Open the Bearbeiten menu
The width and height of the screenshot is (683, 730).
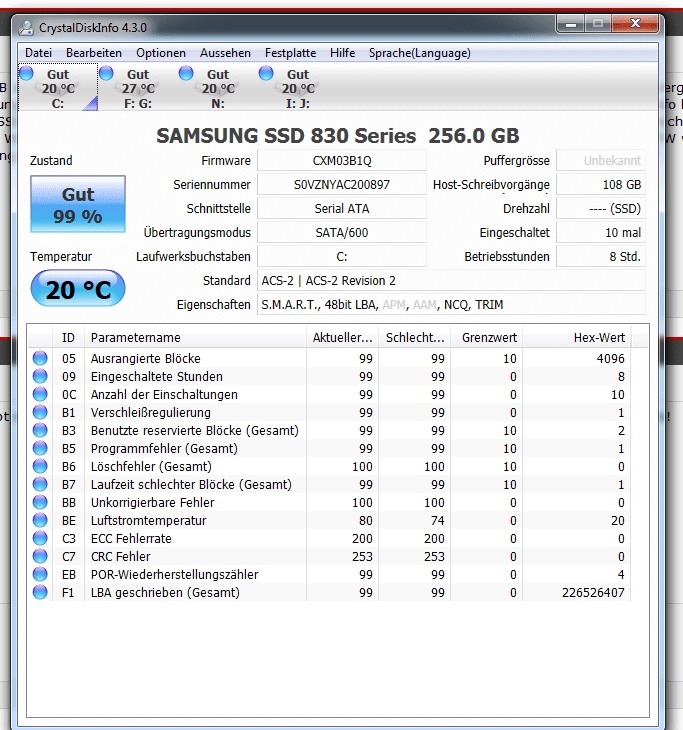94,53
